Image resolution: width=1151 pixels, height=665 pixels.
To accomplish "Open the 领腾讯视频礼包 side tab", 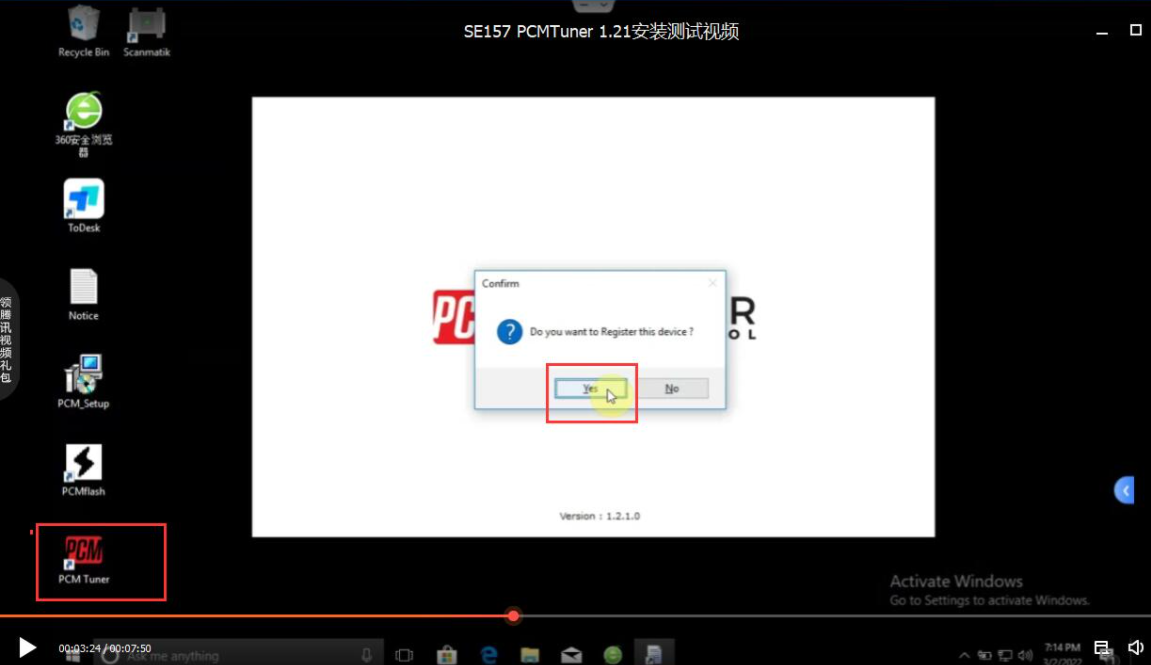I will click(7, 340).
